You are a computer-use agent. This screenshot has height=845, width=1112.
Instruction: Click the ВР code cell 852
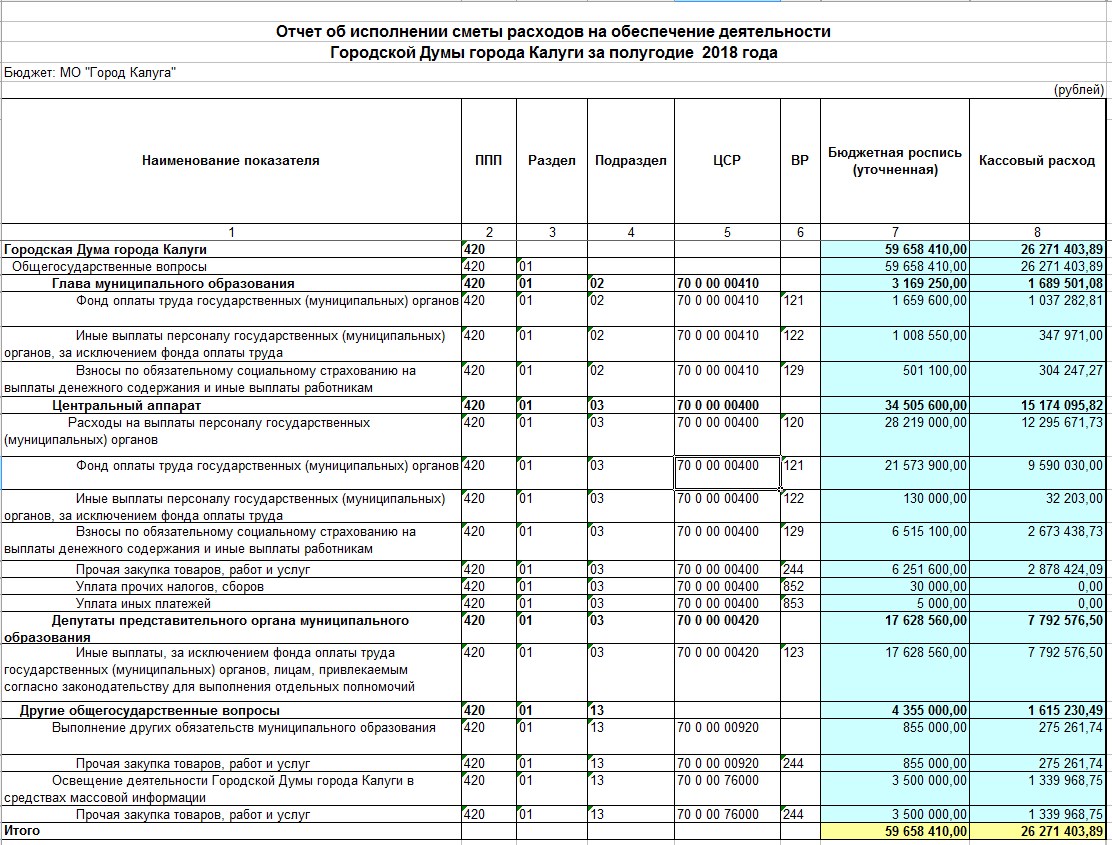tap(799, 586)
